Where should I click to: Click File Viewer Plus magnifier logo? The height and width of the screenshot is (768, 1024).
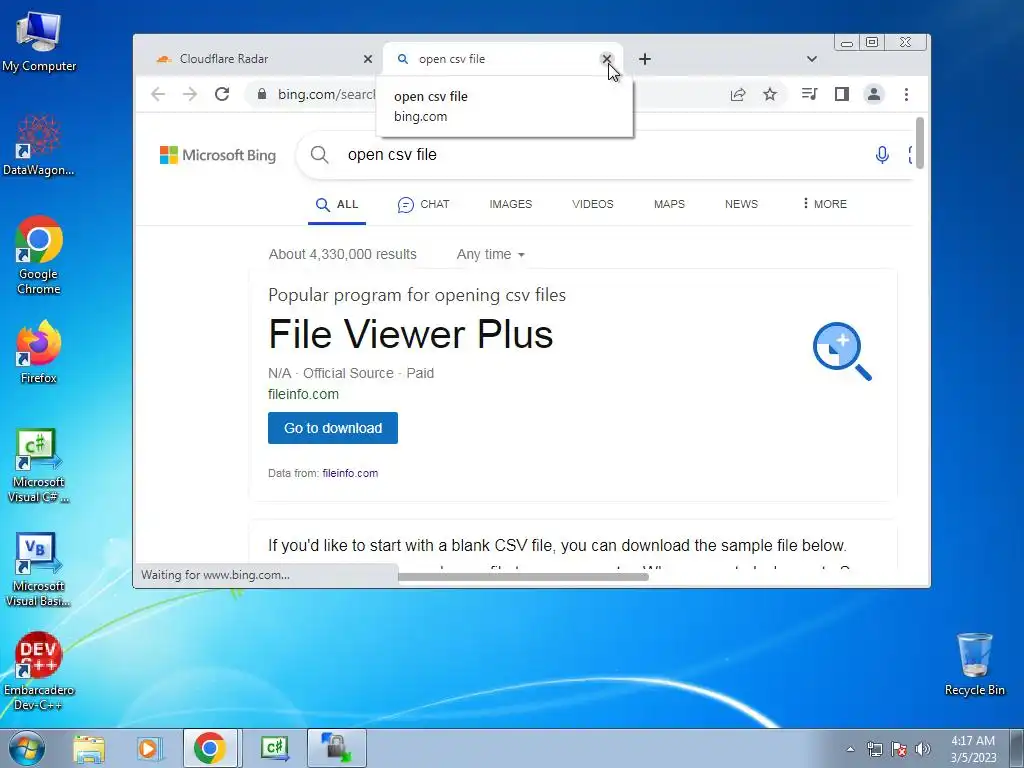click(x=842, y=351)
